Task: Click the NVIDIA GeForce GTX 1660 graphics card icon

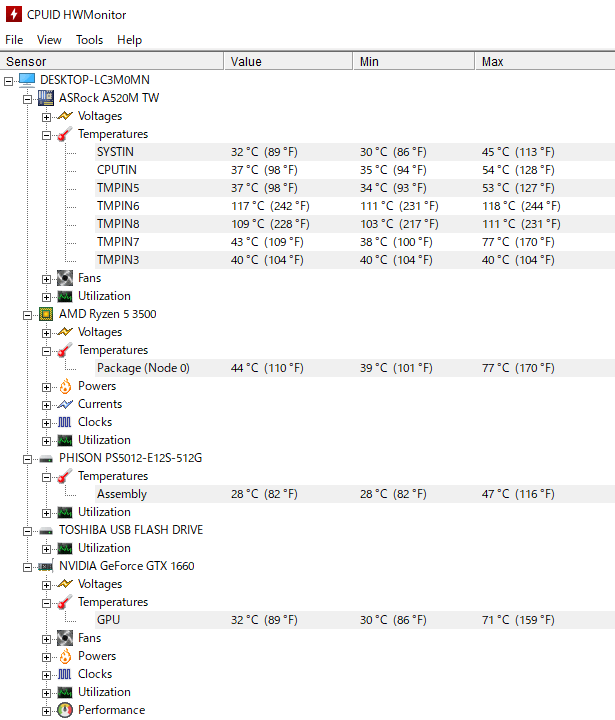Action: (x=46, y=566)
